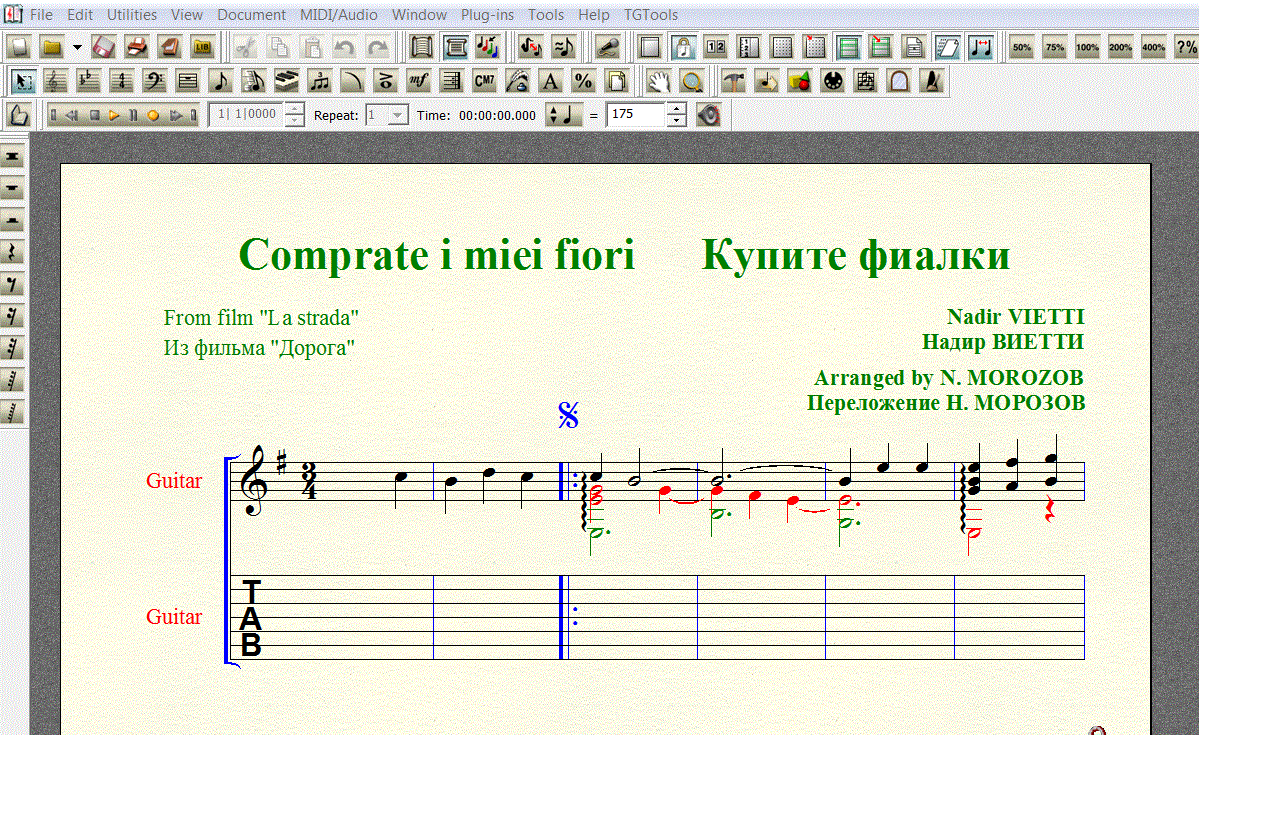Open the Repeat count dropdown
This screenshot has height=817, width=1274.
[397, 115]
